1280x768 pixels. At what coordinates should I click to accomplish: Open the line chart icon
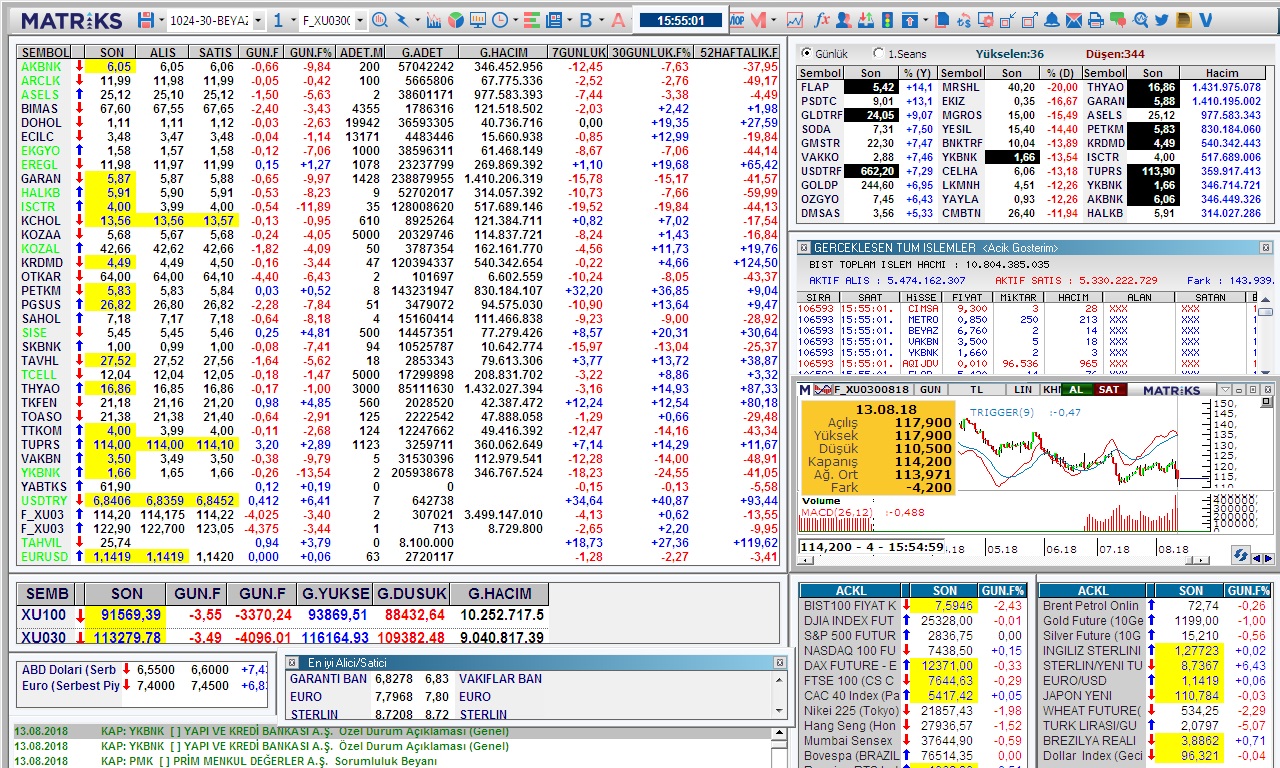[795, 20]
